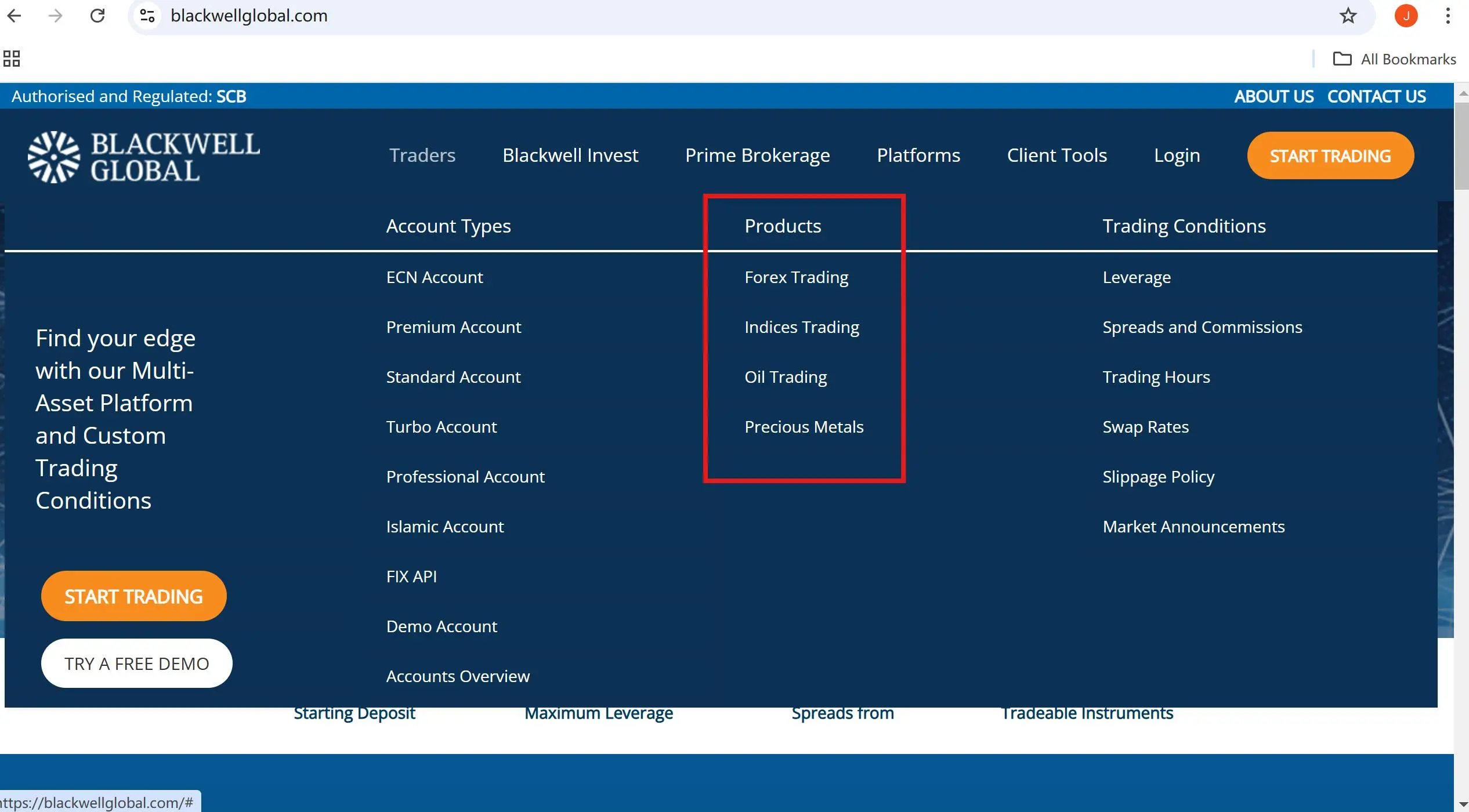The height and width of the screenshot is (812, 1469).
Task: Click 'Maximum Leverage' label
Action: (599, 713)
